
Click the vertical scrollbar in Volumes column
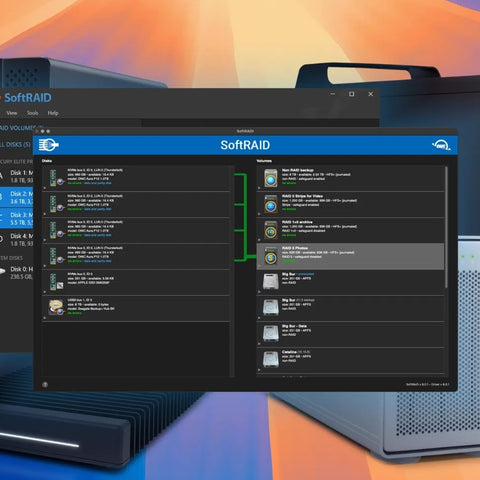point(446,227)
